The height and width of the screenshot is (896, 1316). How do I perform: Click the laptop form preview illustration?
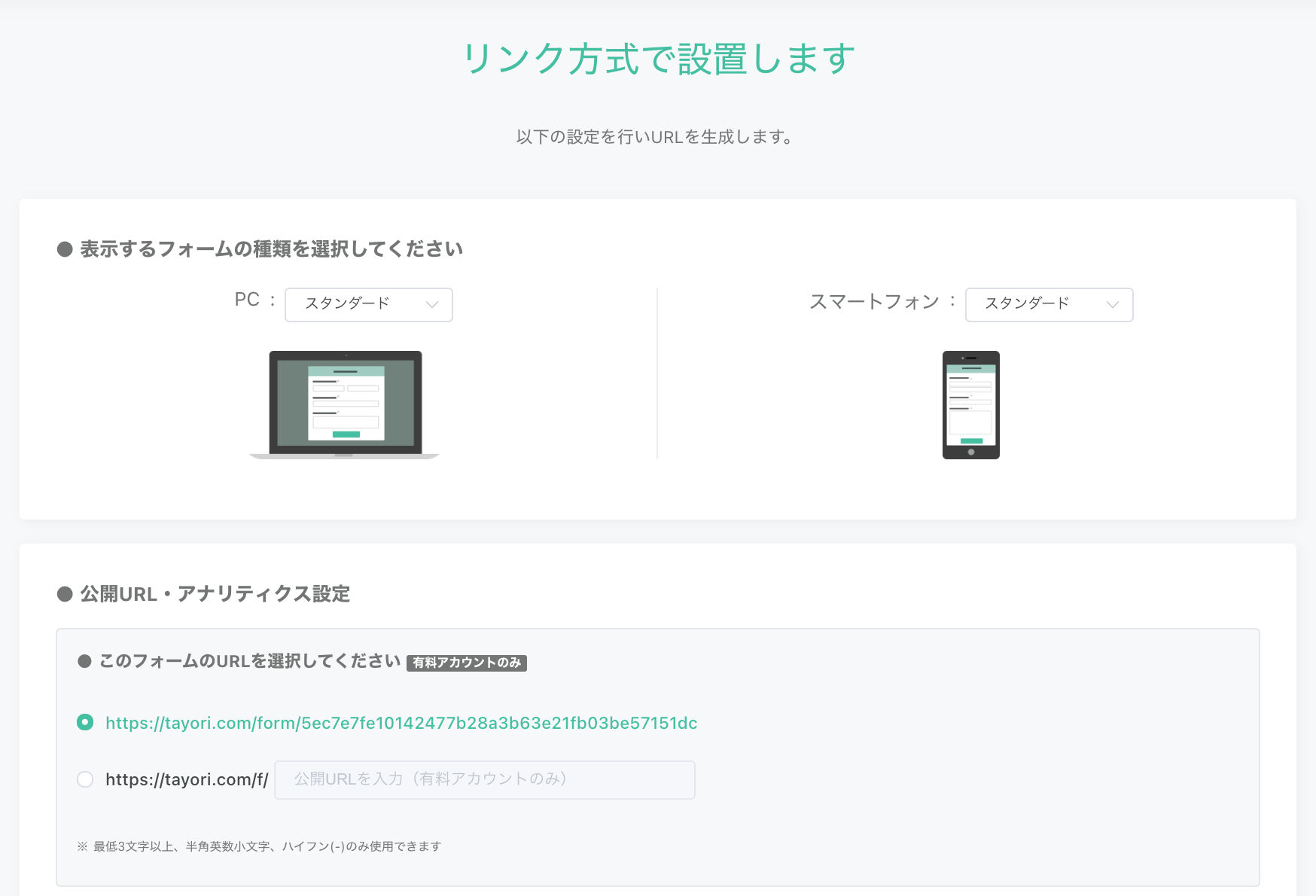345,404
